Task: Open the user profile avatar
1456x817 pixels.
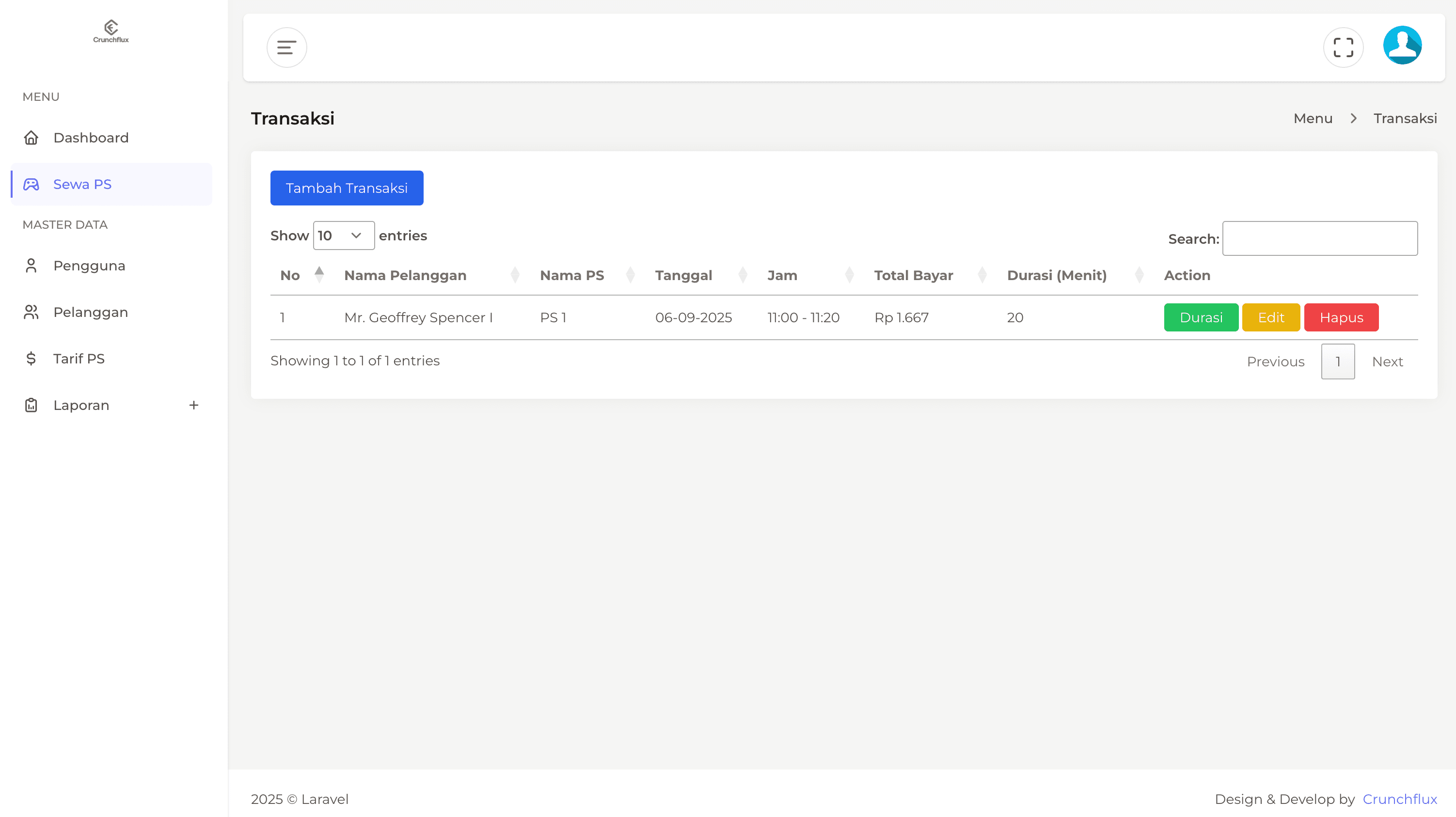Action: point(1402,45)
